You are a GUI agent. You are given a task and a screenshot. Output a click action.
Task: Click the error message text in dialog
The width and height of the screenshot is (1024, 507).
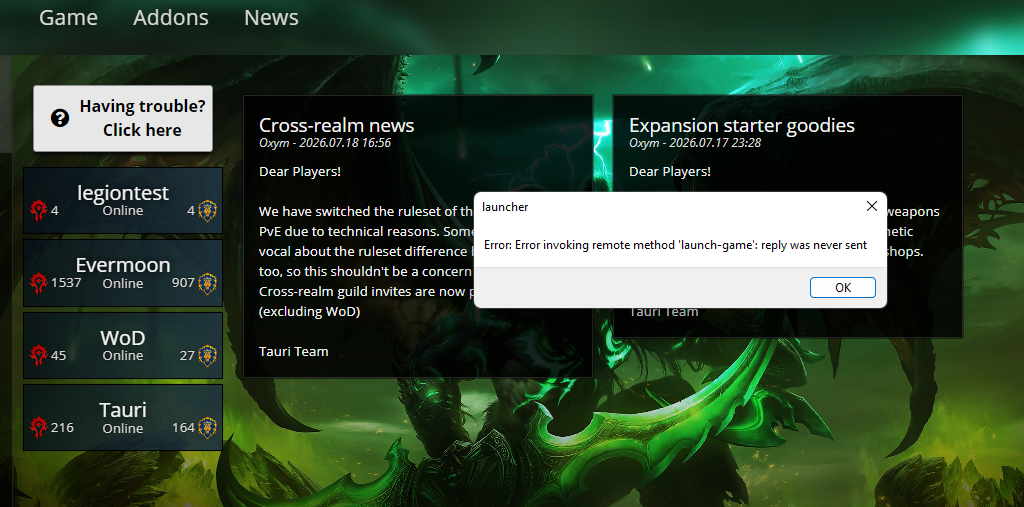675,246
